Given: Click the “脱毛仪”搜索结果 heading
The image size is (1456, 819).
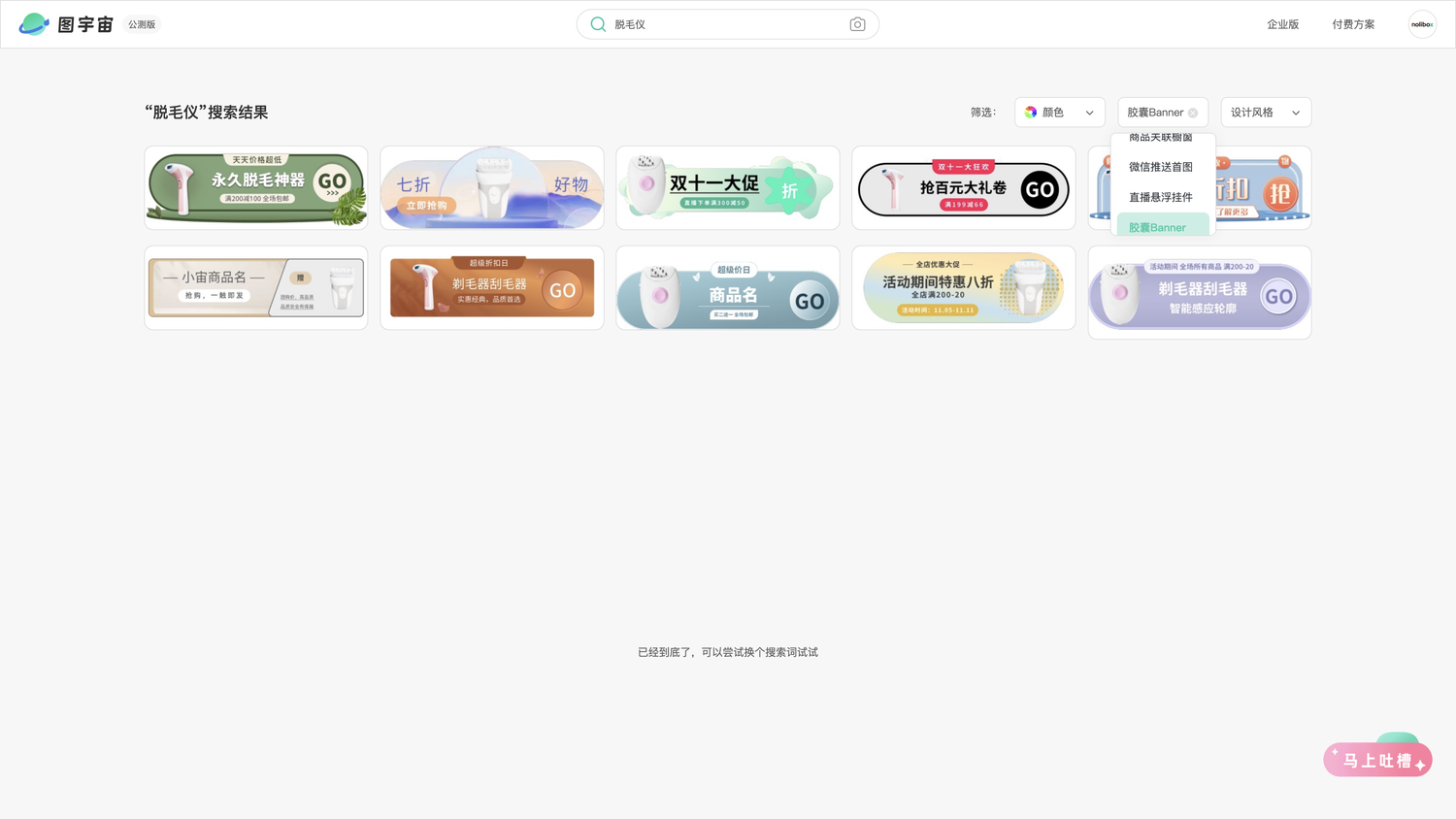Looking at the screenshot, I should [x=207, y=113].
